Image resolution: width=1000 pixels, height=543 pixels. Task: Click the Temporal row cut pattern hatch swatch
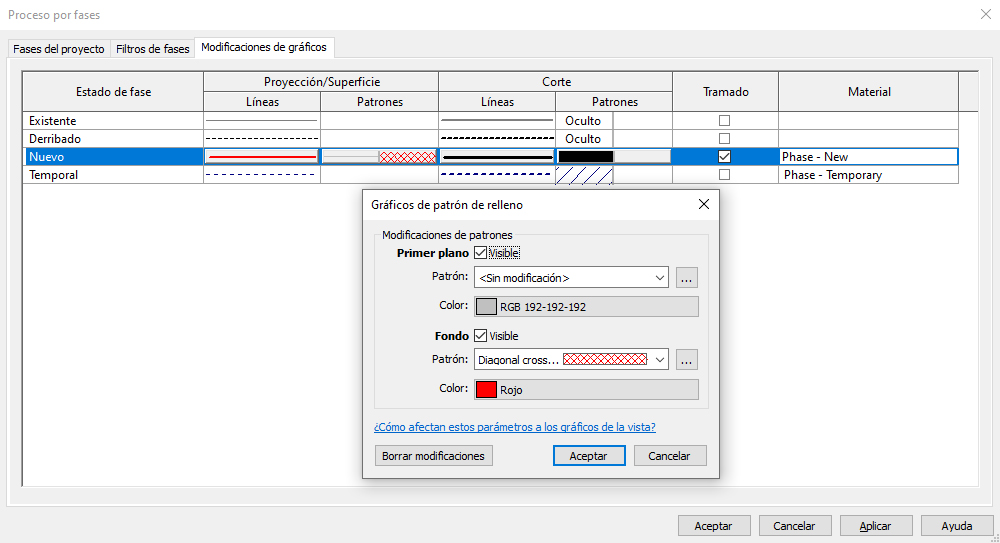click(584, 175)
